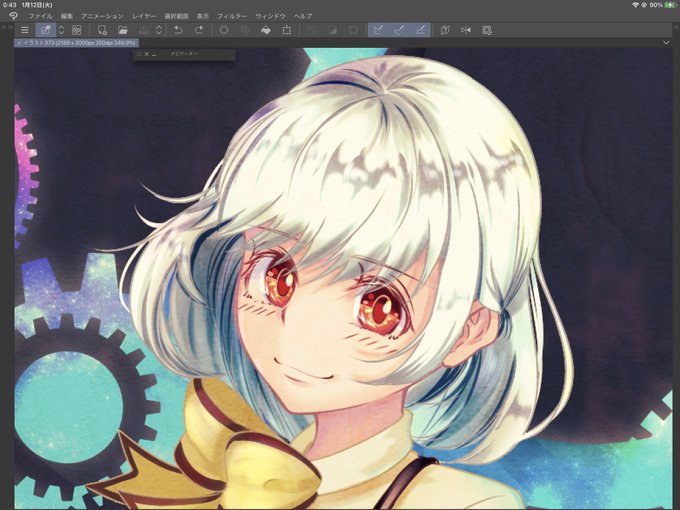
Task: Open the ファイル menu
Action: coord(40,16)
